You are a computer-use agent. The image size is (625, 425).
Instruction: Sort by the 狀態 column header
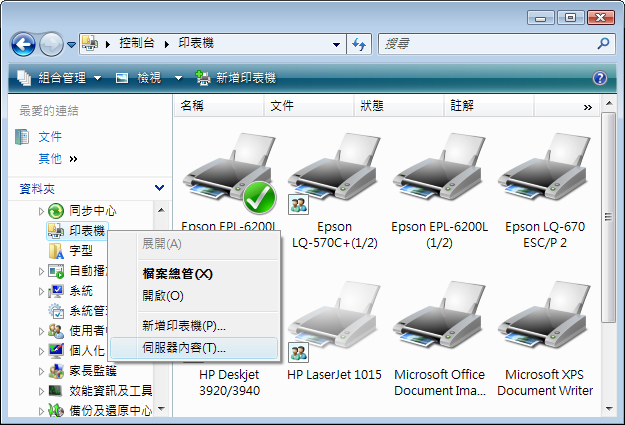pos(399,106)
